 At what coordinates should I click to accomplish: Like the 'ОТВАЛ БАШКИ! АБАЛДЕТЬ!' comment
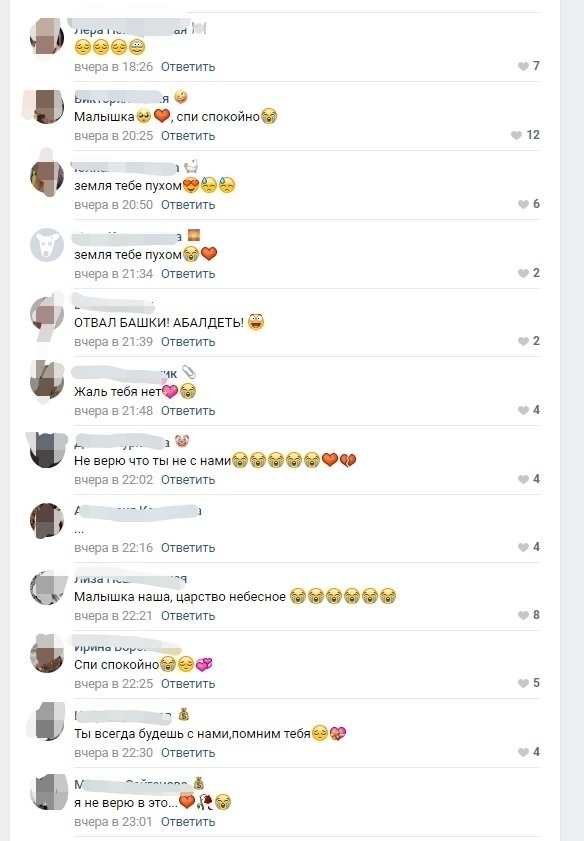529,341
